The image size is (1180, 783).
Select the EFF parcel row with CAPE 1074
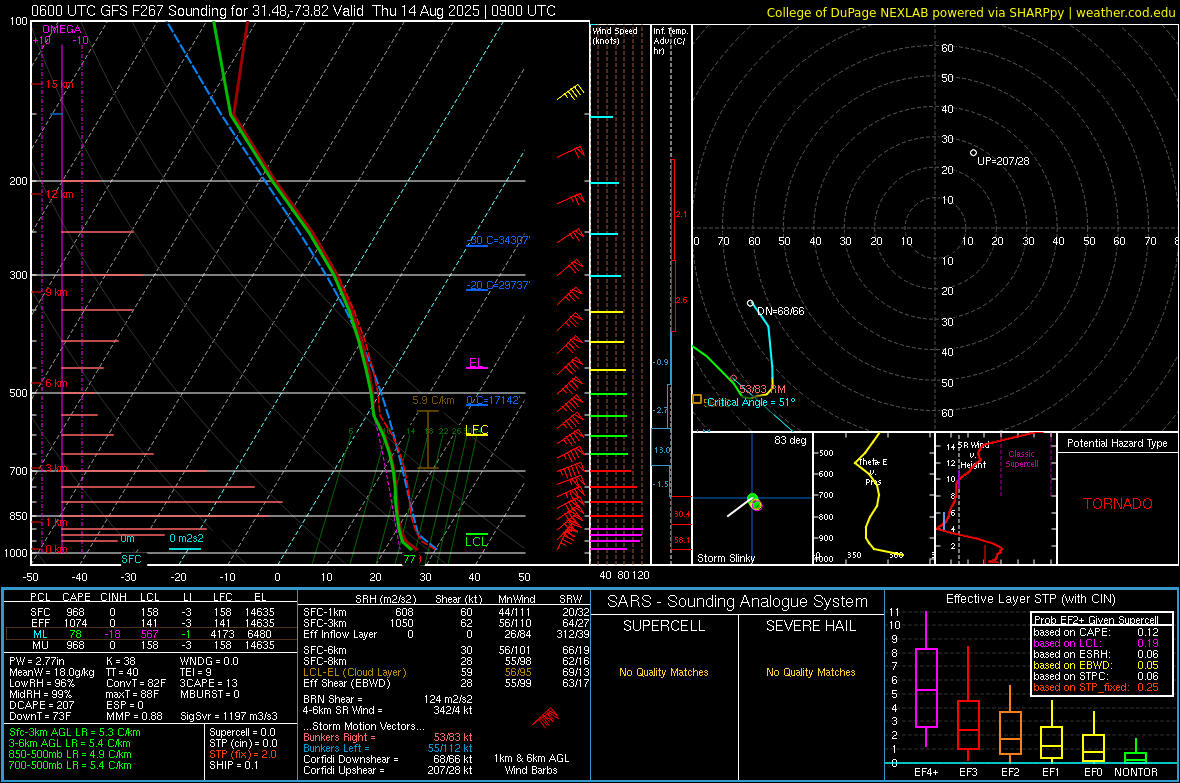[x=151, y=623]
